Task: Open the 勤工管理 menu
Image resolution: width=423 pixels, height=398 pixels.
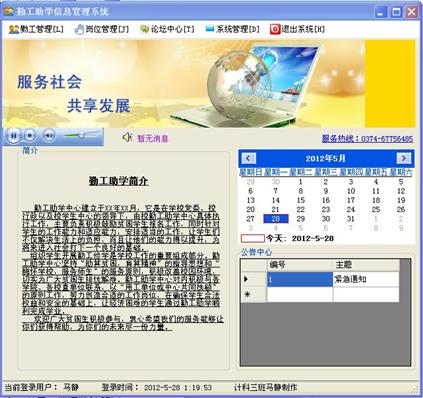Action: (36, 29)
